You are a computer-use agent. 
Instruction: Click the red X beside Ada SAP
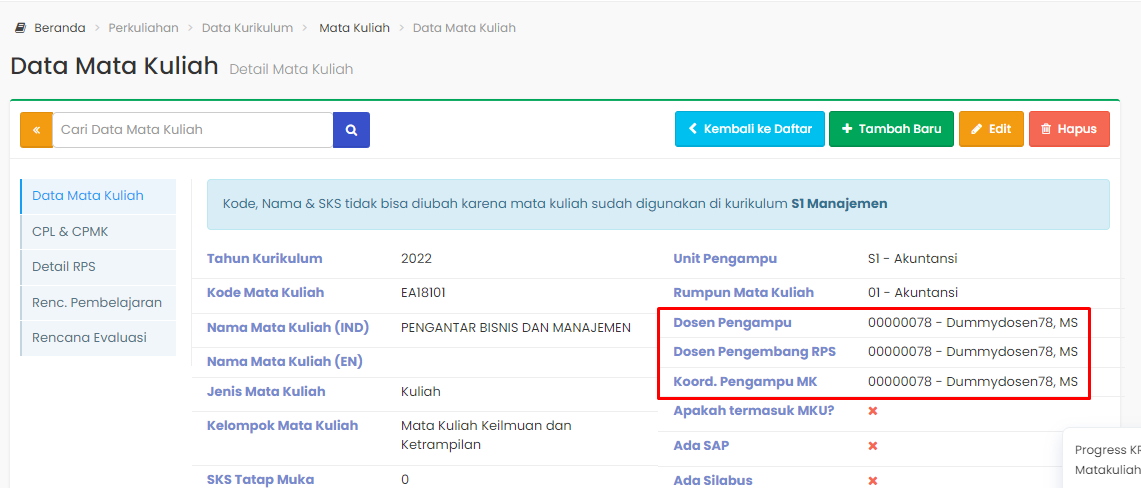873,446
